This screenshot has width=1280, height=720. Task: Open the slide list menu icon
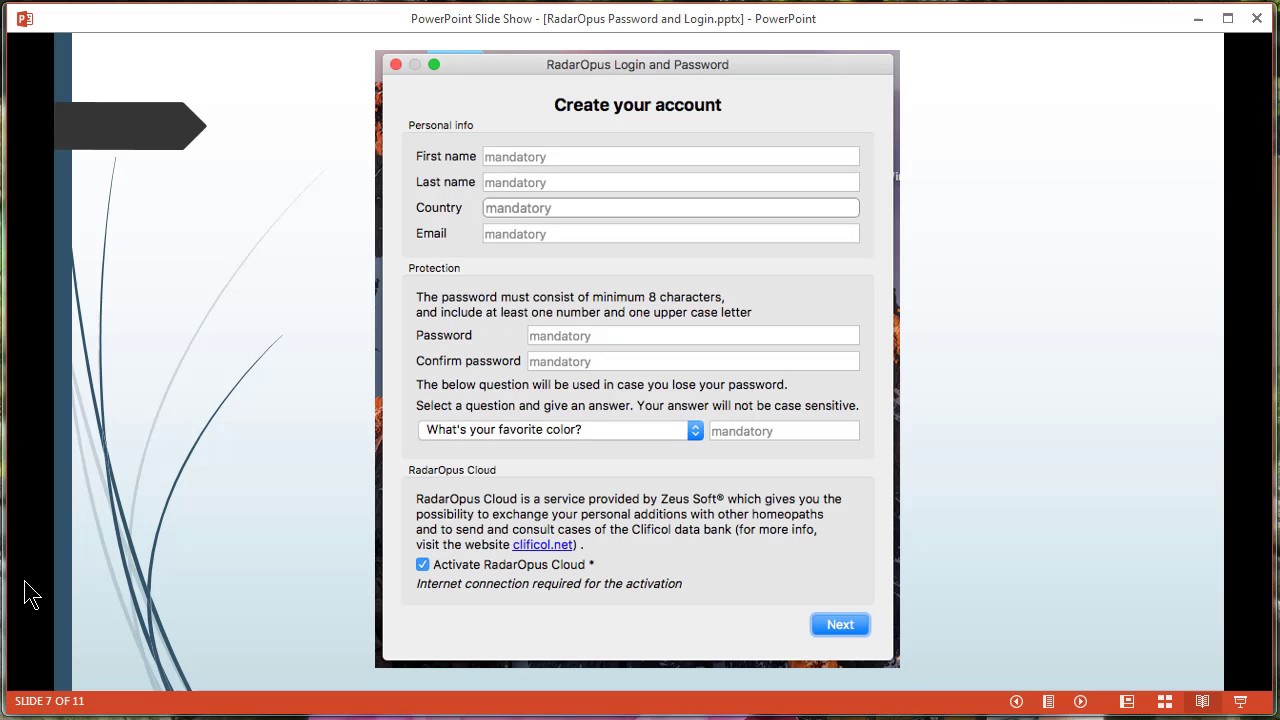point(1048,702)
